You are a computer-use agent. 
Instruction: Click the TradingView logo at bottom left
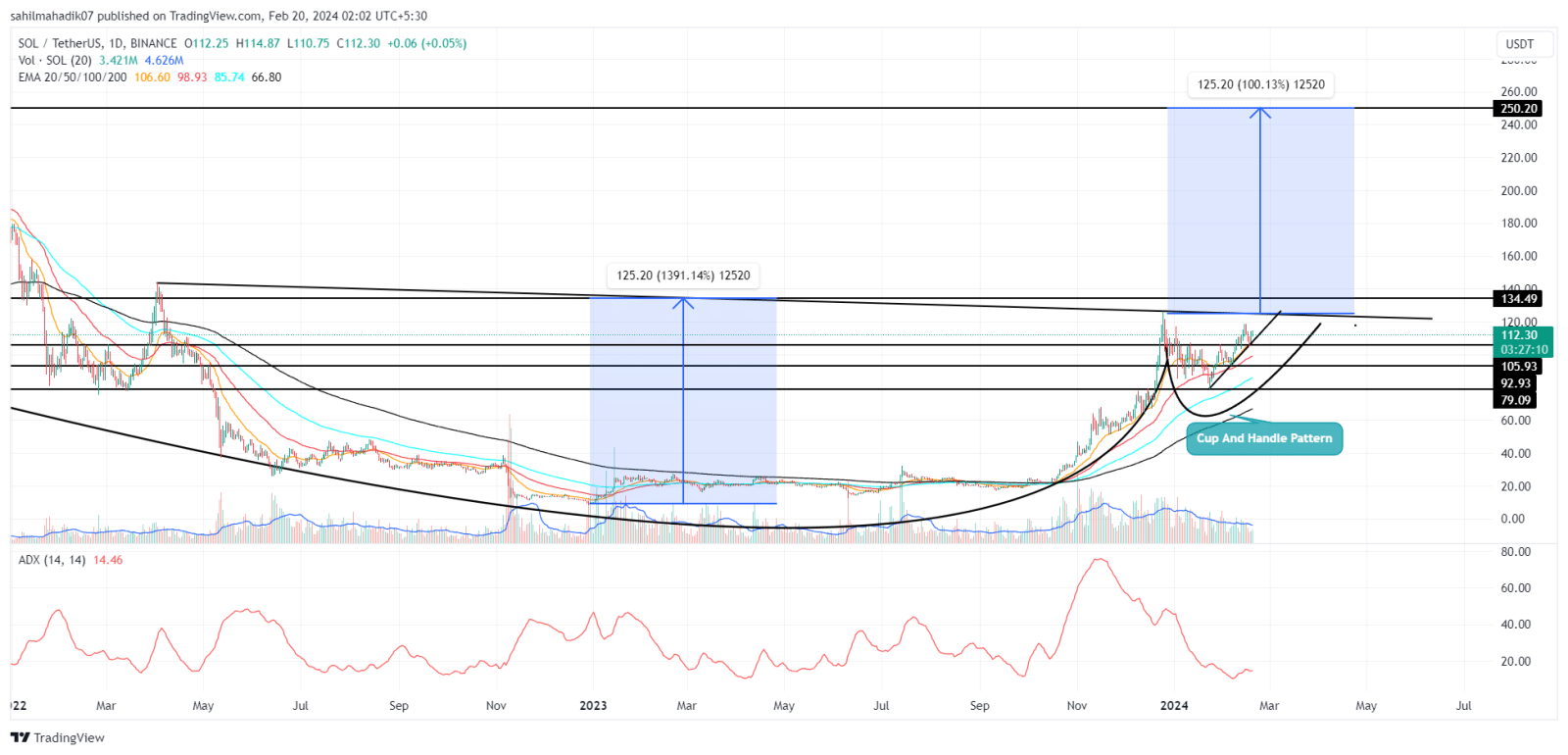[57, 737]
